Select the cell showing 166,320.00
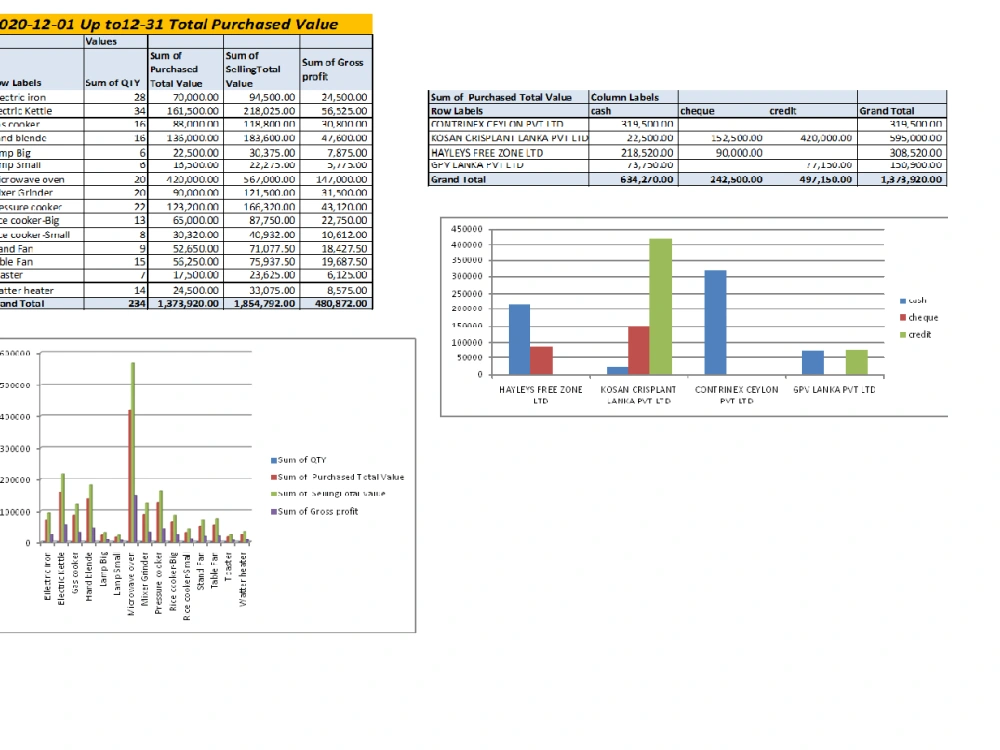This screenshot has height=750, width=1000. pos(261,207)
